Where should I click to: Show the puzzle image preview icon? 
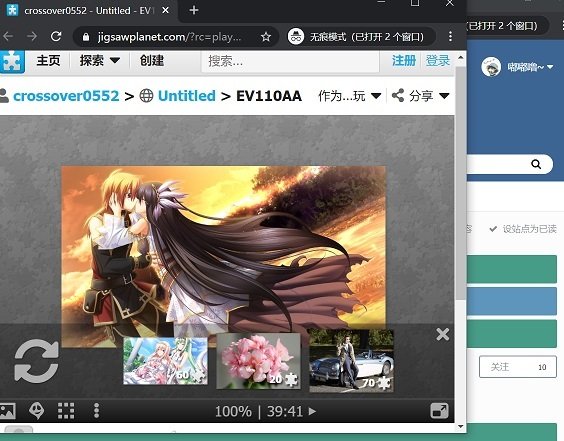tap(7, 411)
